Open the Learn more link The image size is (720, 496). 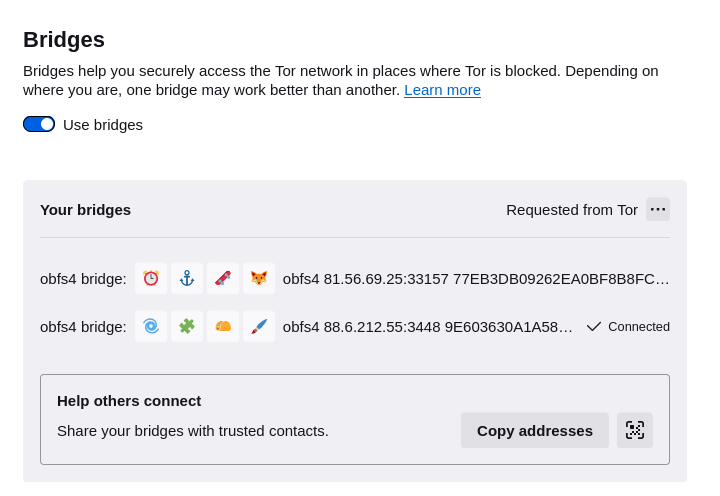click(x=442, y=90)
